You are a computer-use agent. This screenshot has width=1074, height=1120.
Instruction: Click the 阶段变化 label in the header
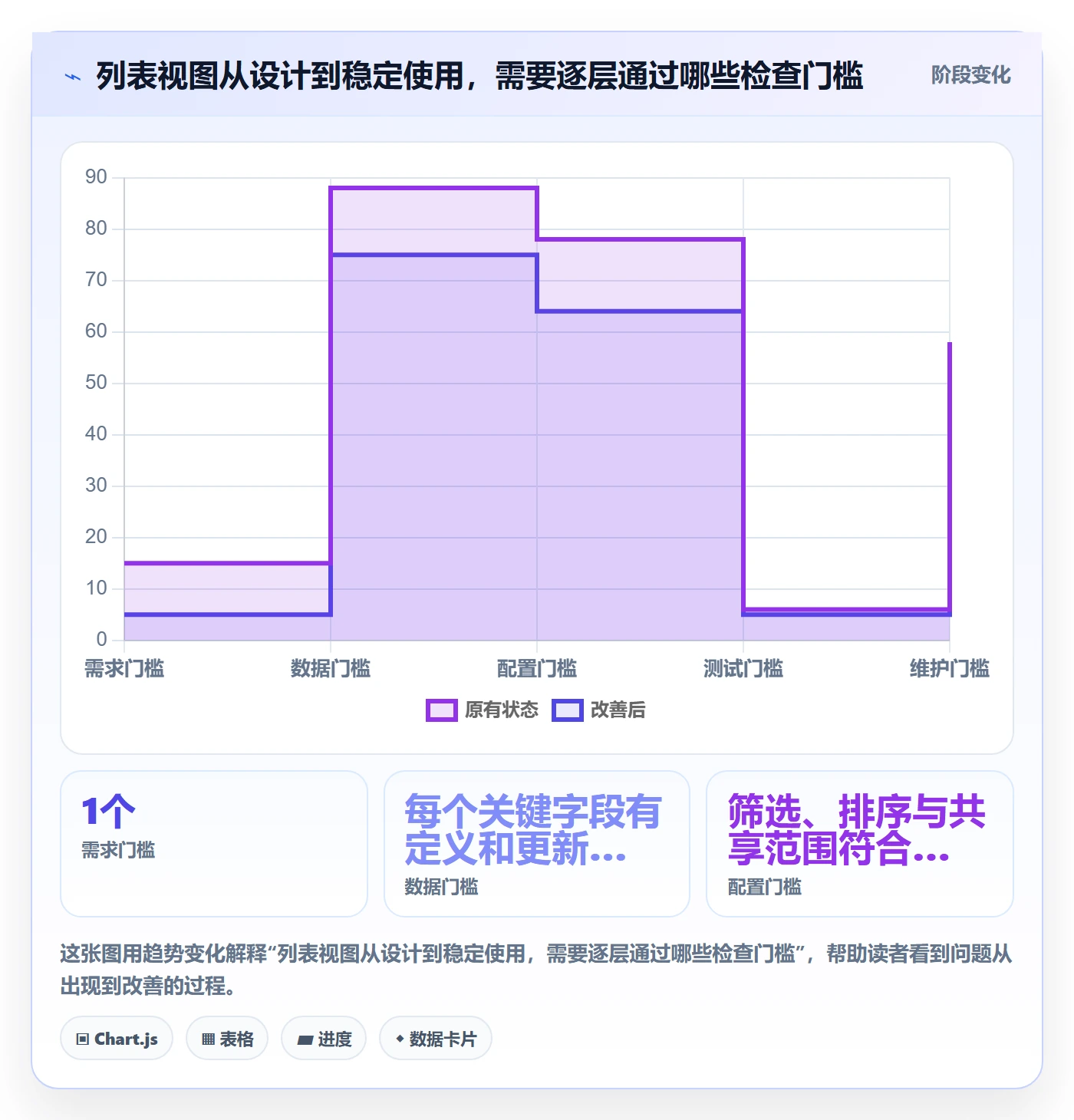point(970,75)
